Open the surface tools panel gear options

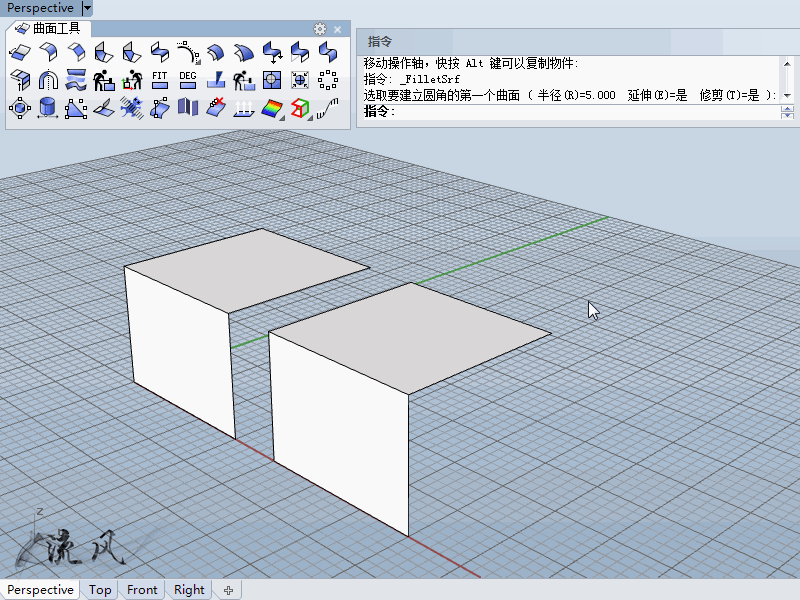[x=320, y=29]
